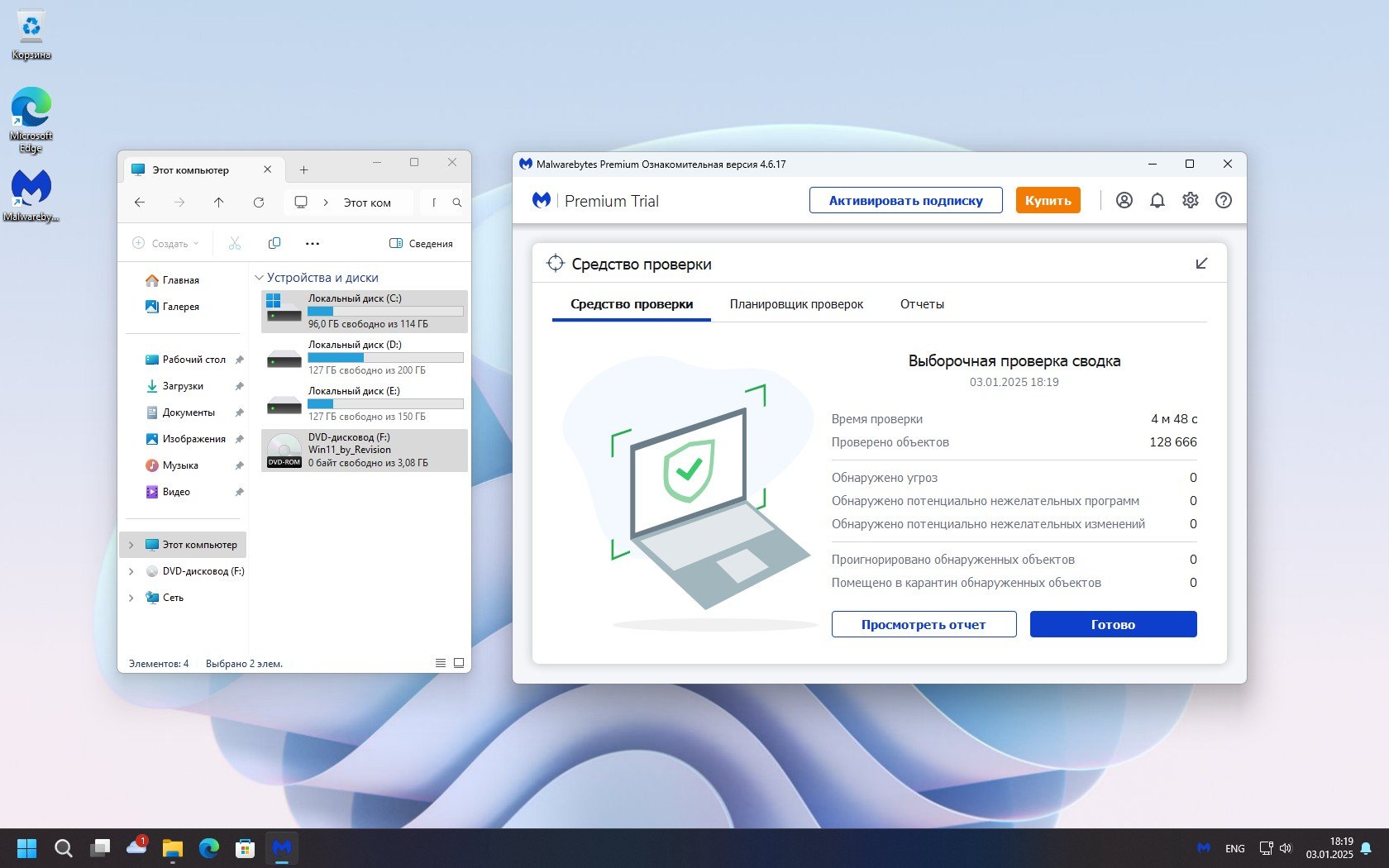Open Malwarebytes settings gear

pos(1190,200)
